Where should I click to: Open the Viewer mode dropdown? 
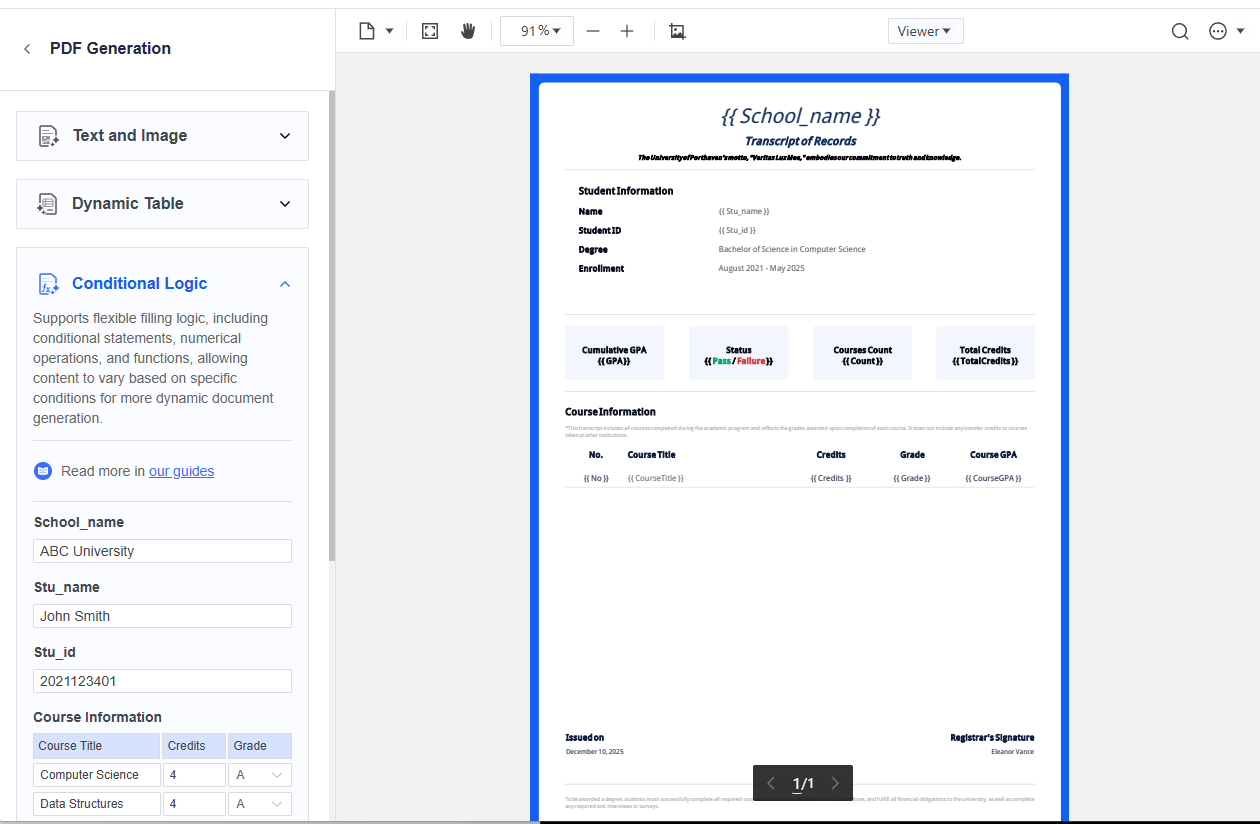(x=925, y=31)
